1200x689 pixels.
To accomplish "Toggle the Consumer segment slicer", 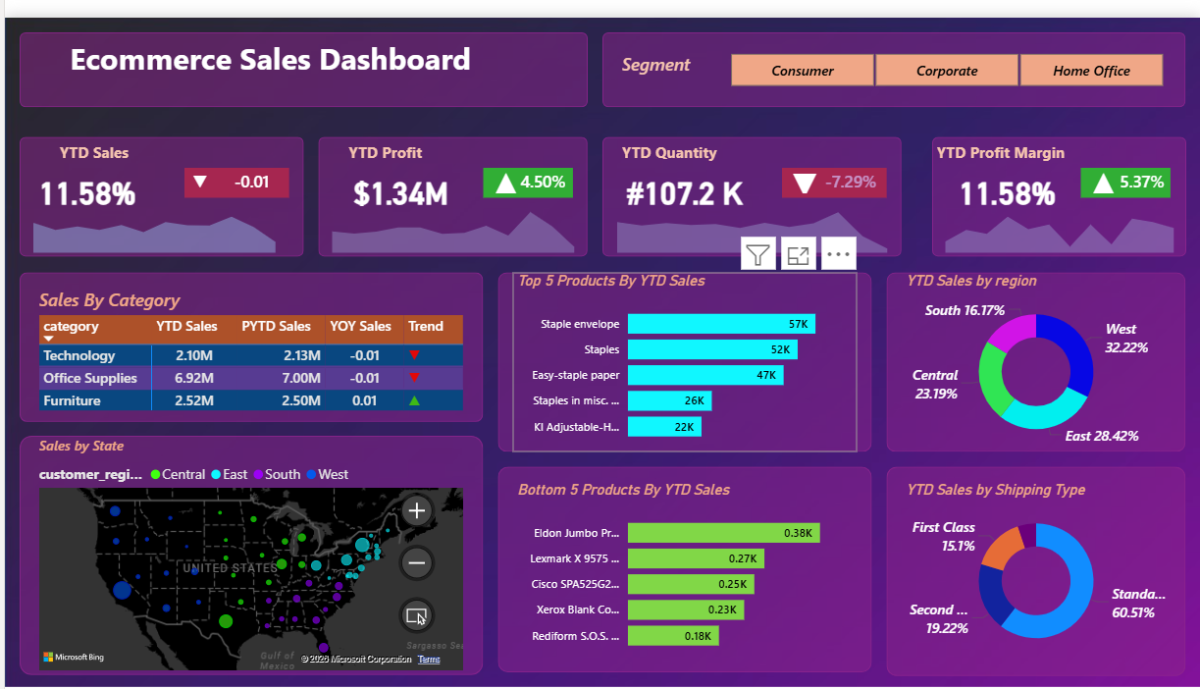I will point(802,70).
